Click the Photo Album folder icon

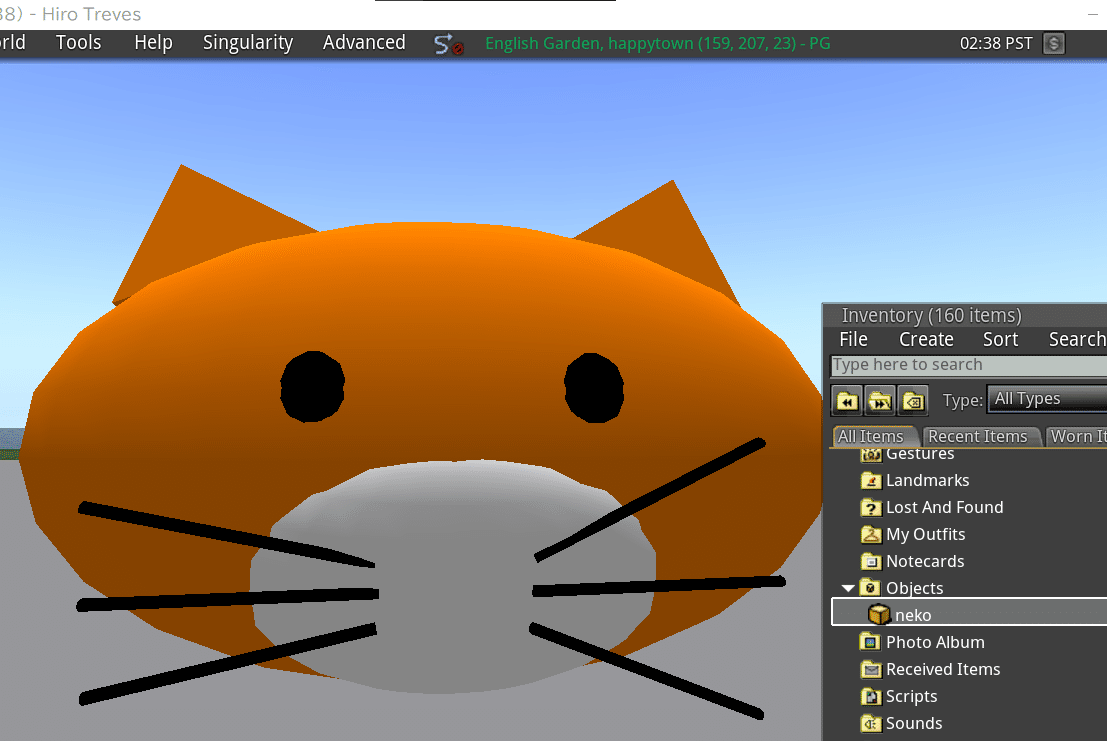click(871, 642)
